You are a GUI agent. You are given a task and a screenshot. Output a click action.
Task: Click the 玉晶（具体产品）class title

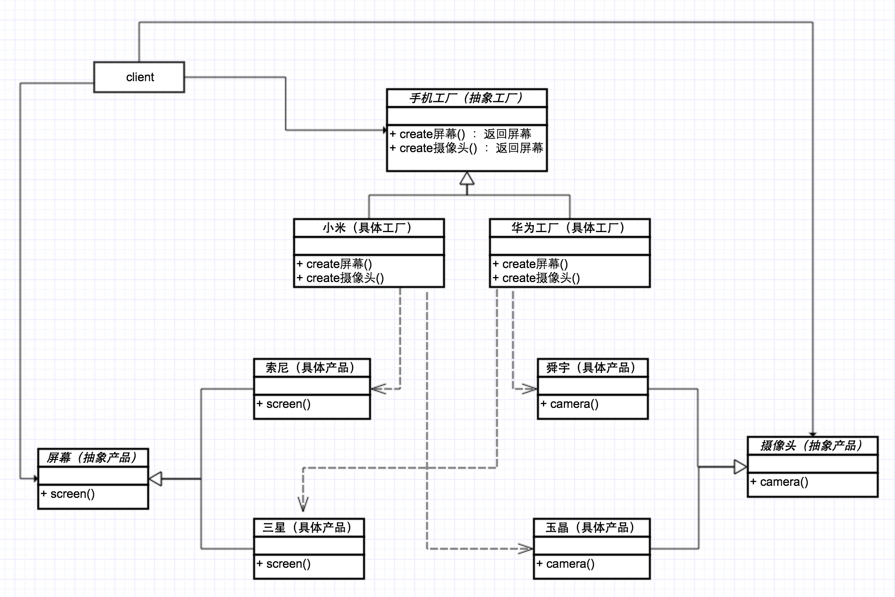591,527
